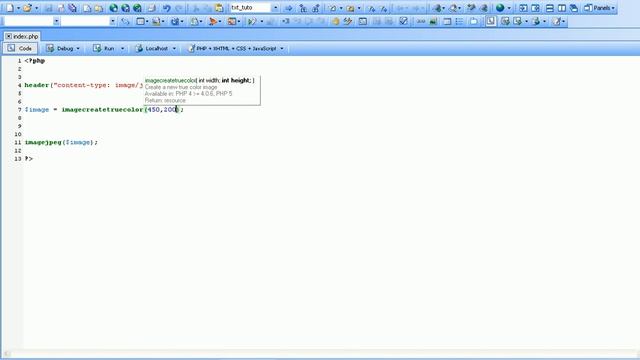
Task: Open the second empty combo box arrow
Action: [x=112, y=21]
